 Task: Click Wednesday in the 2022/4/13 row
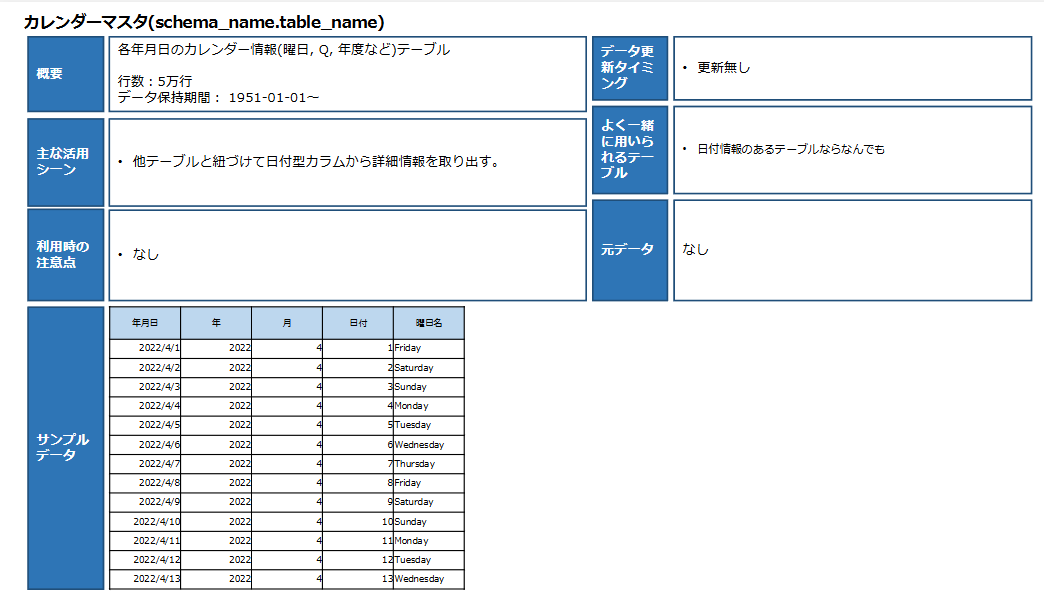click(x=429, y=579)
